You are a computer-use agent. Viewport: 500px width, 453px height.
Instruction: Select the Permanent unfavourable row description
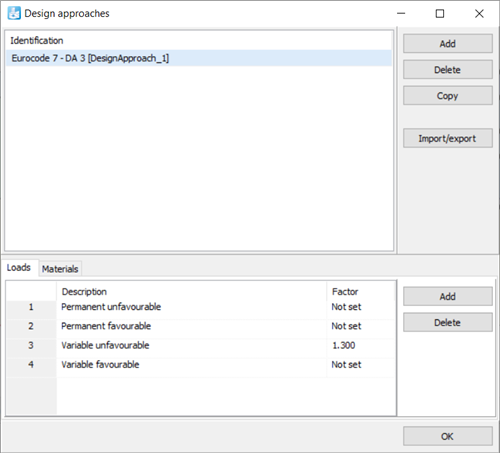[x=111, y=307]
